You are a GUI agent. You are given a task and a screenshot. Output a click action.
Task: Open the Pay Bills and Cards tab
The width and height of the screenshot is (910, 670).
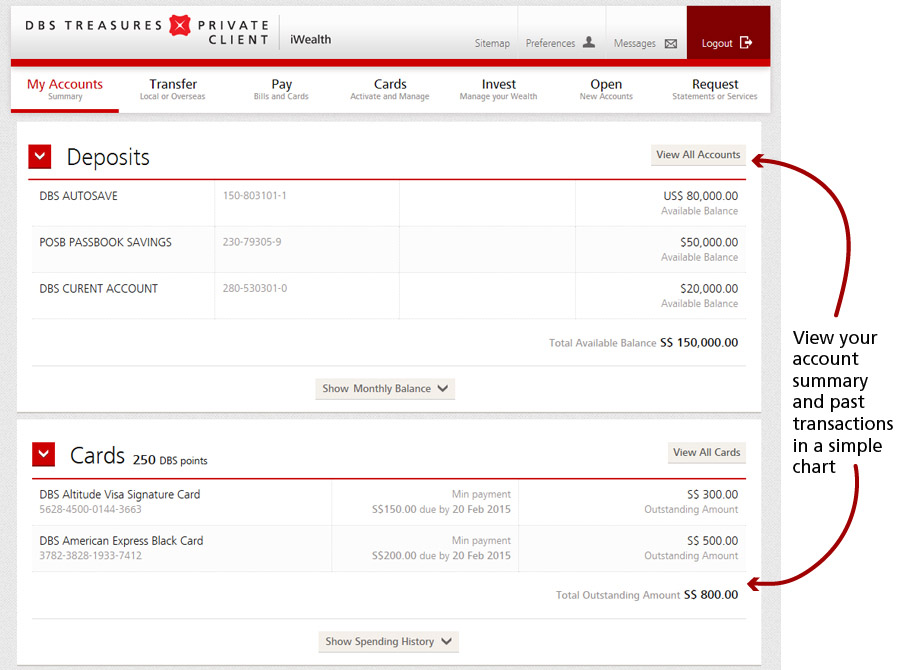[281, 89]
